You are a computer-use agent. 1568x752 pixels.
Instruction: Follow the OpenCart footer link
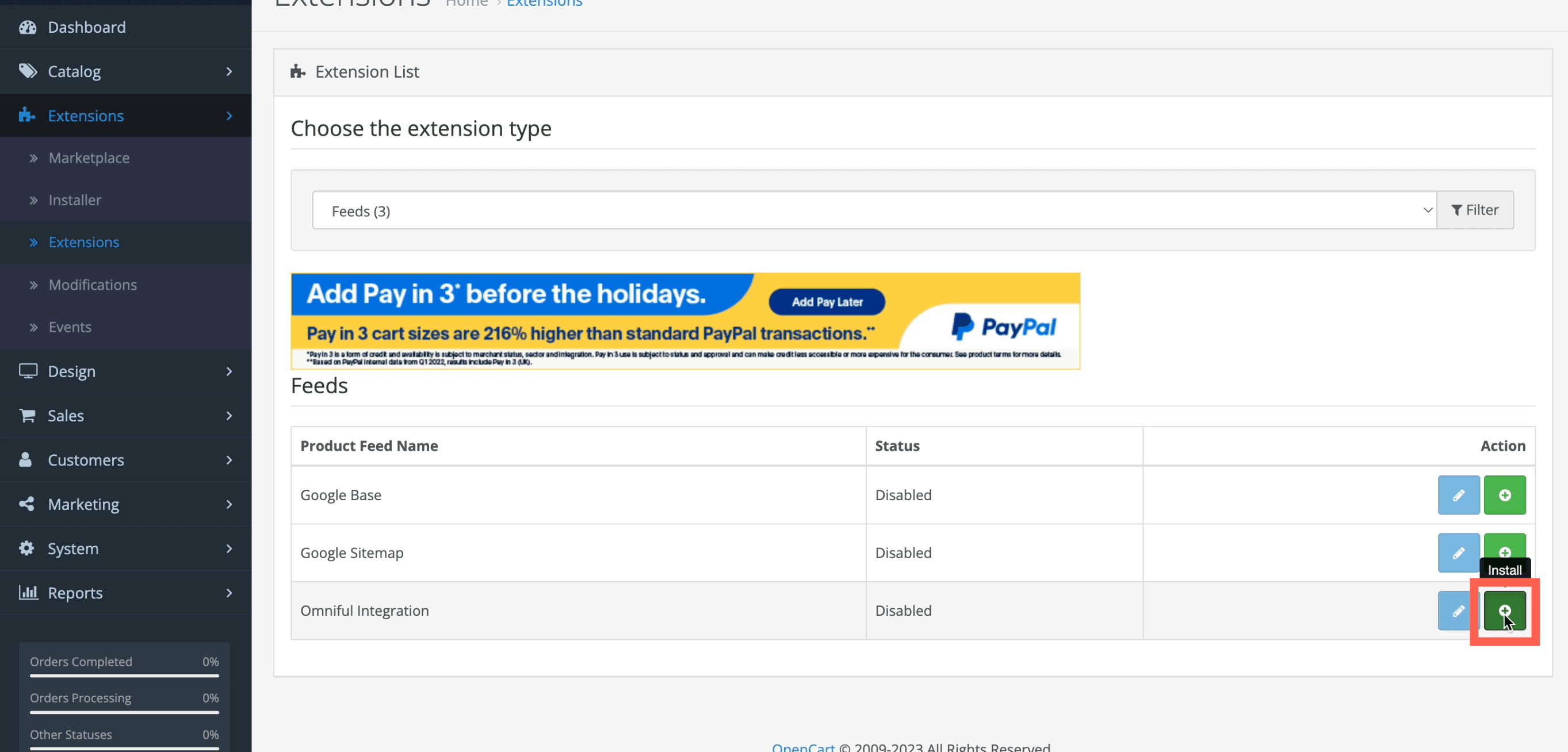[803, 746]
